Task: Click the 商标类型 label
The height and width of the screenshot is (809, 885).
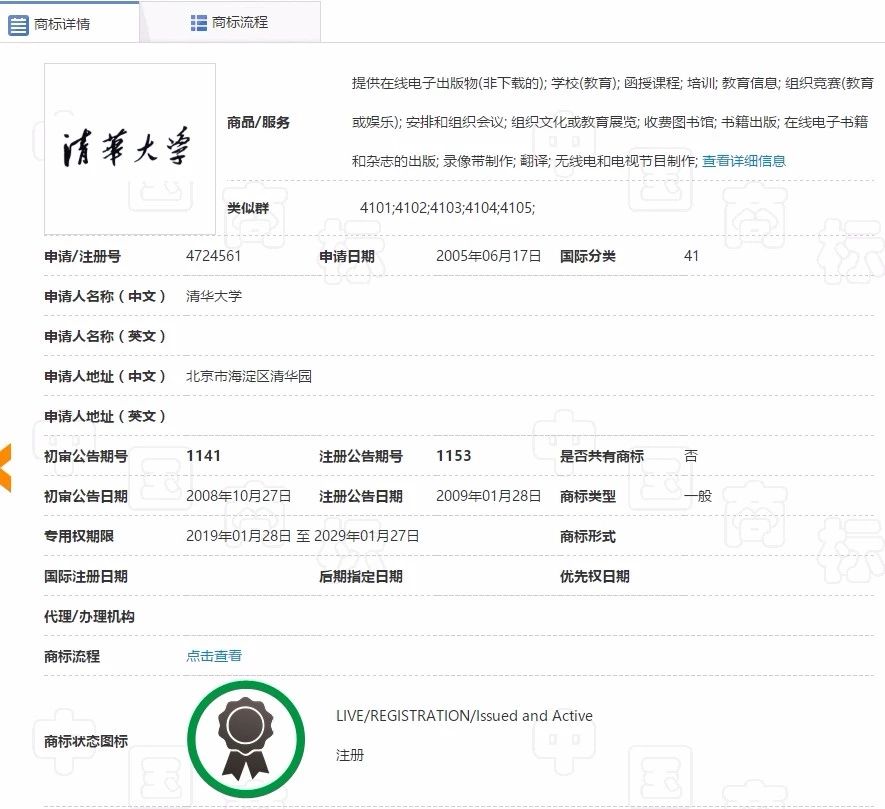Action: (588, 496)
